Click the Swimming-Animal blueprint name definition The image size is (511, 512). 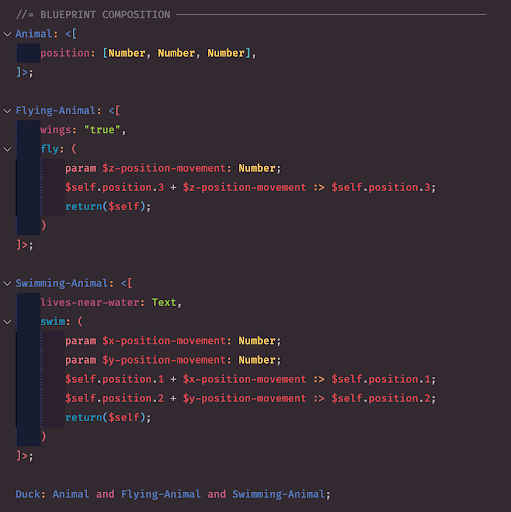pyautogui.click(x=62, y=283)
